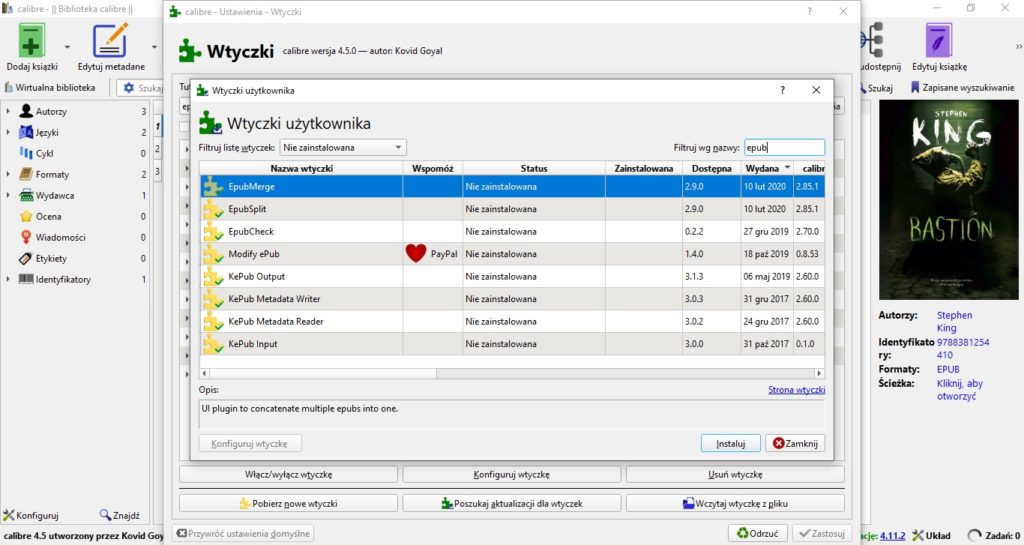This screenshot has width=1024, height=545.
Task: Expand the Formaty tree node
Action: point(8,174)
